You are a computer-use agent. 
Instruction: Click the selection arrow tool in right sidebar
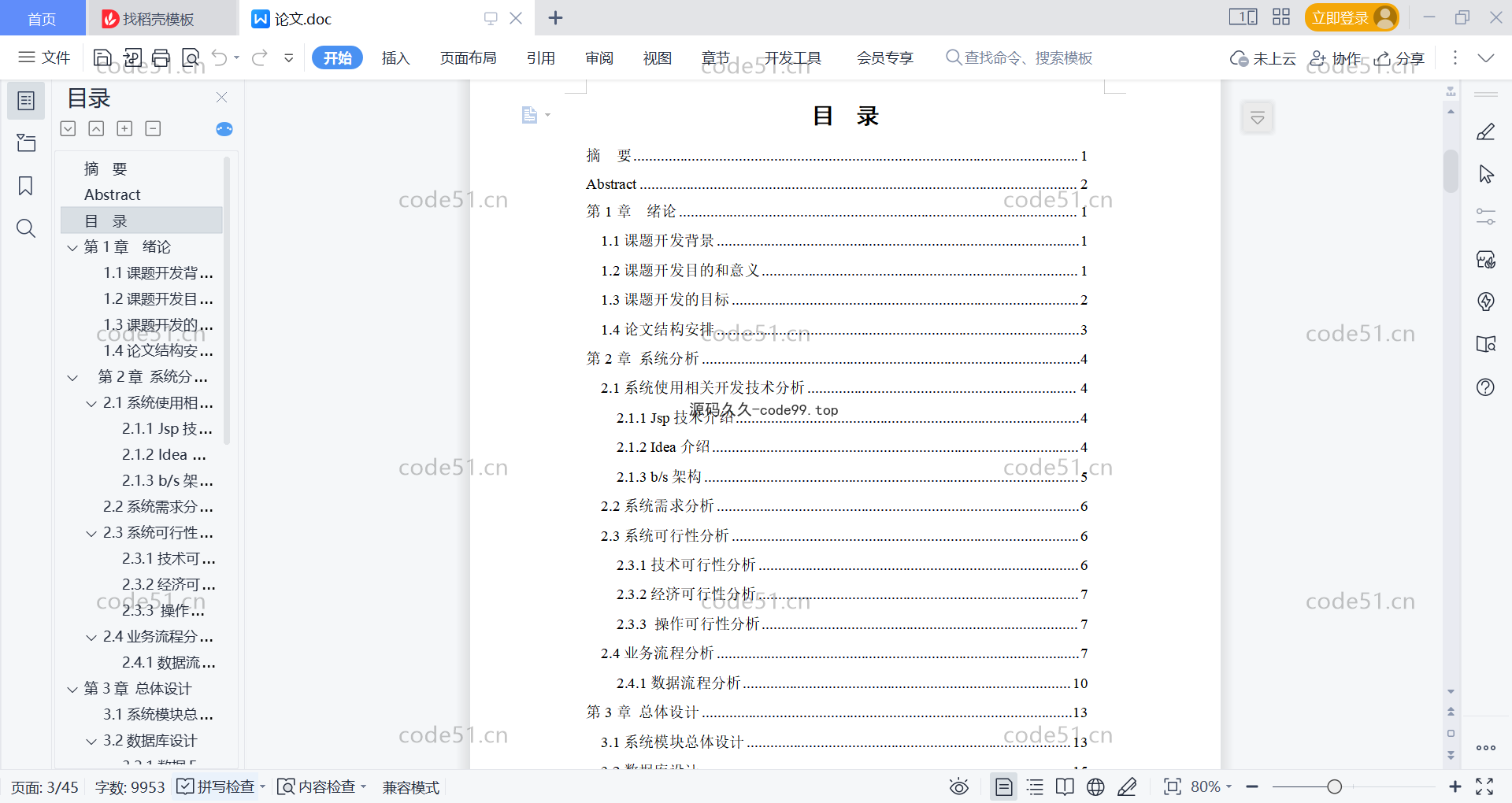(x=1486, y=174)
